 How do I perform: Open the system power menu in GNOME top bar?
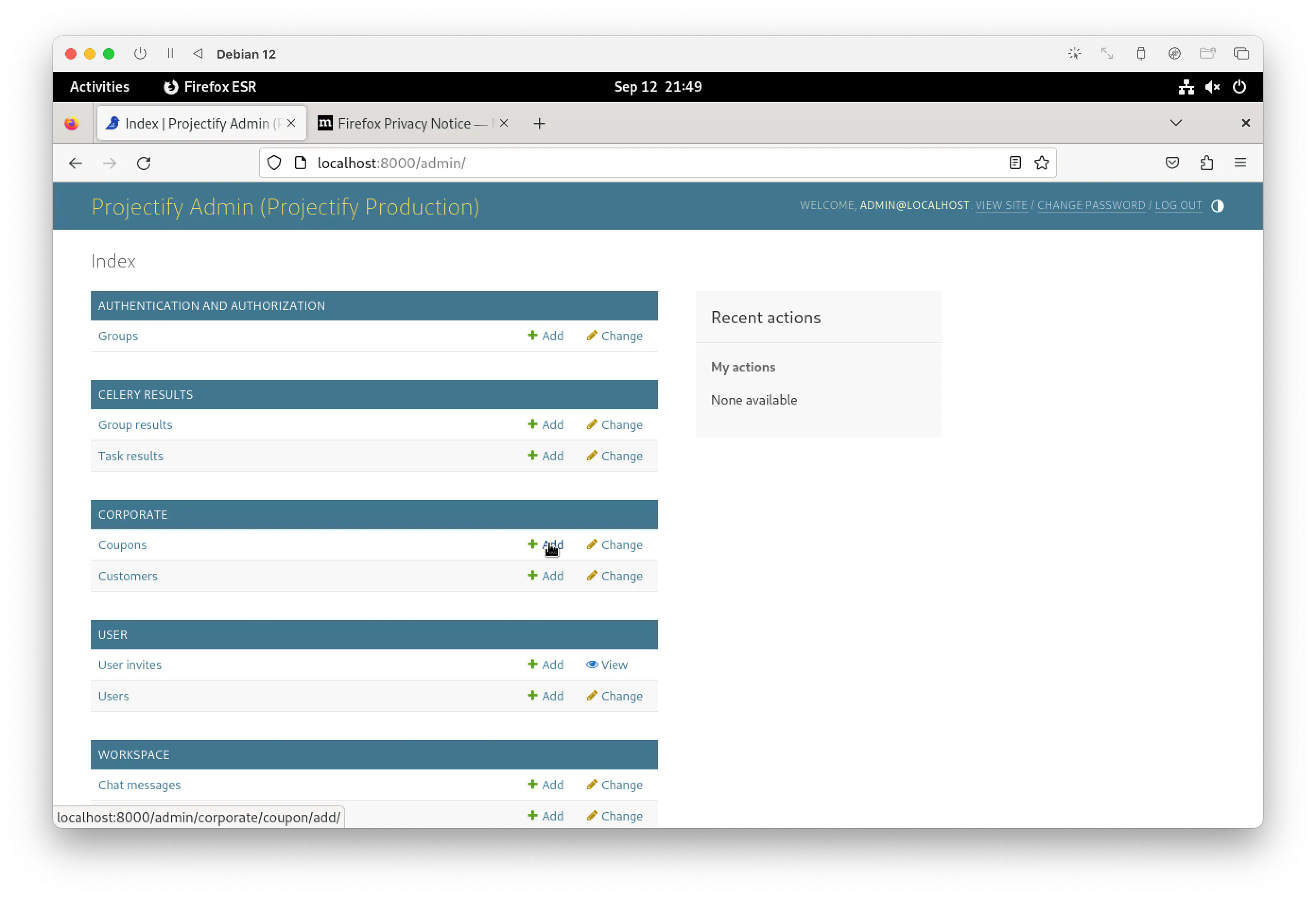(x=1239, y=86)
